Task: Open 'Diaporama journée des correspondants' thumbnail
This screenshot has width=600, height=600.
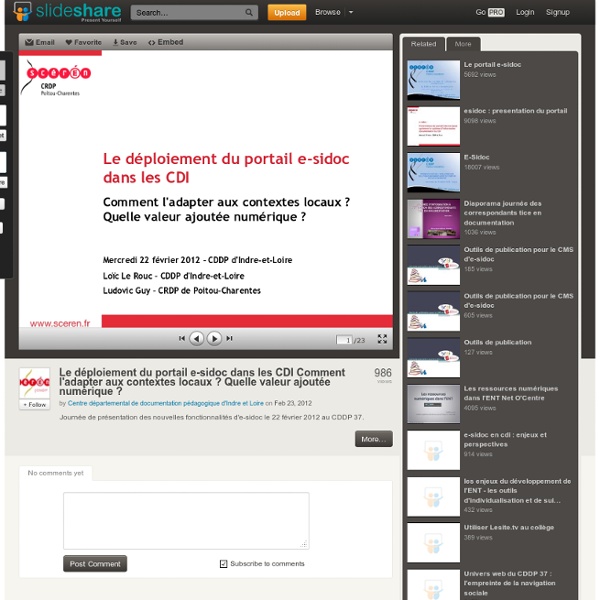Action: click(434, 219)
